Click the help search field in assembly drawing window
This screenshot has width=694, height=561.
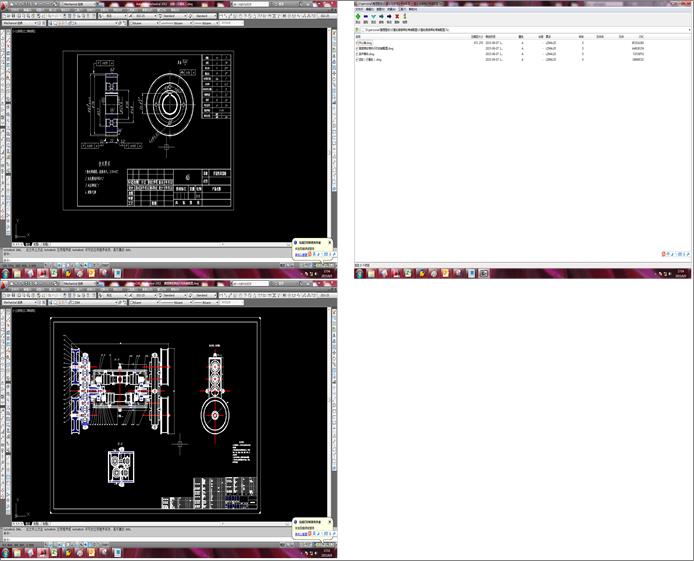click(251, 283)
